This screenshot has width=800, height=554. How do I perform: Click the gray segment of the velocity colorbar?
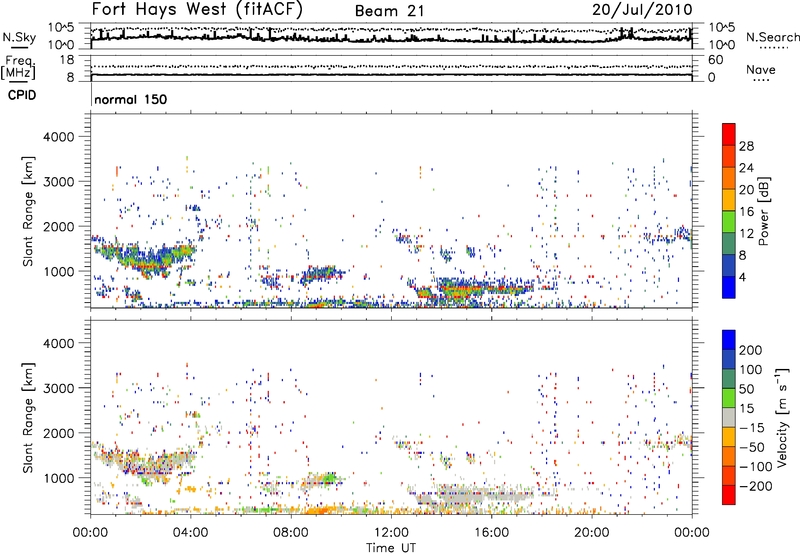729,417
